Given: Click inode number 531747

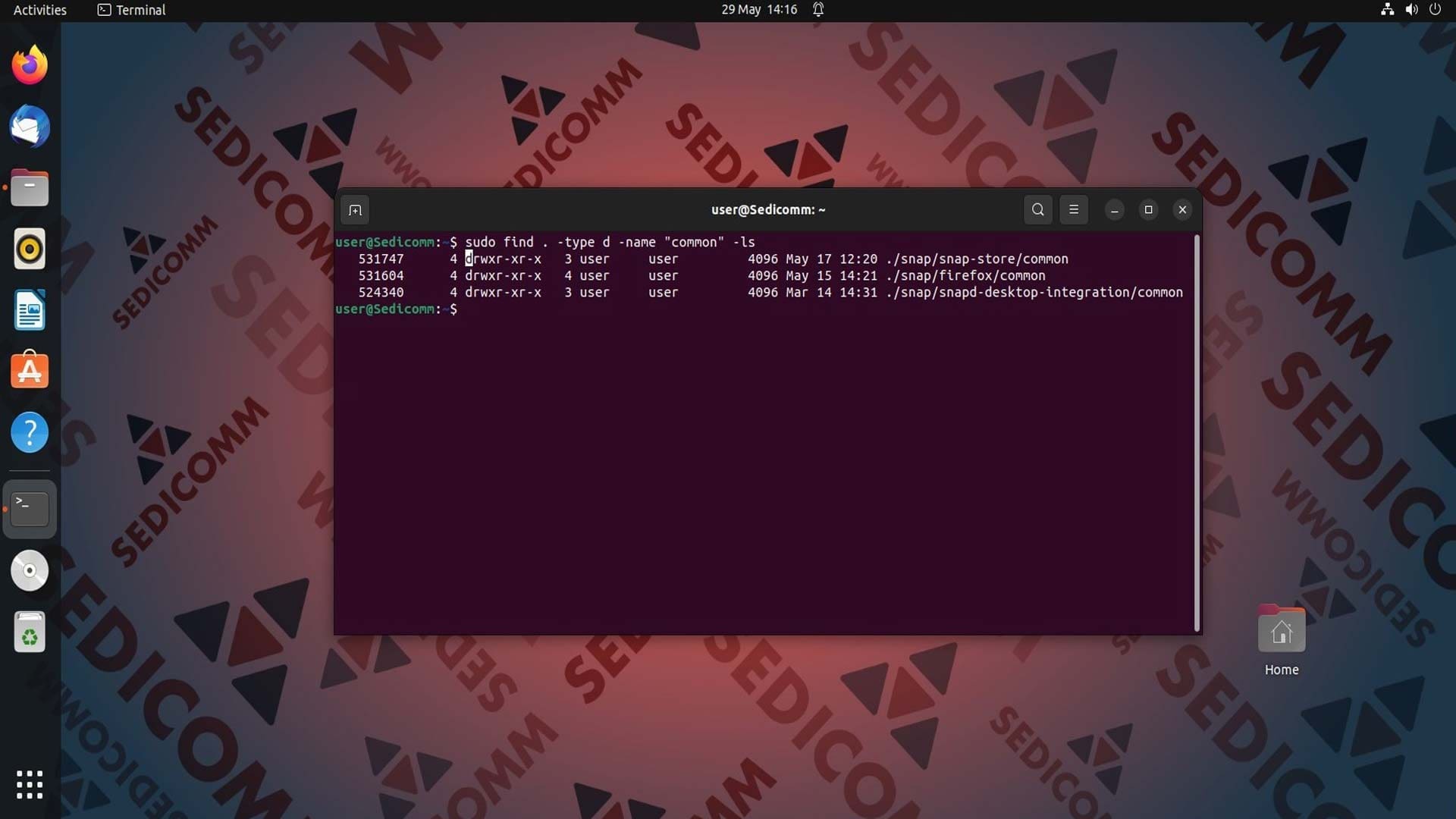Looking at the screenshot, I should click(x=381, y=259).
